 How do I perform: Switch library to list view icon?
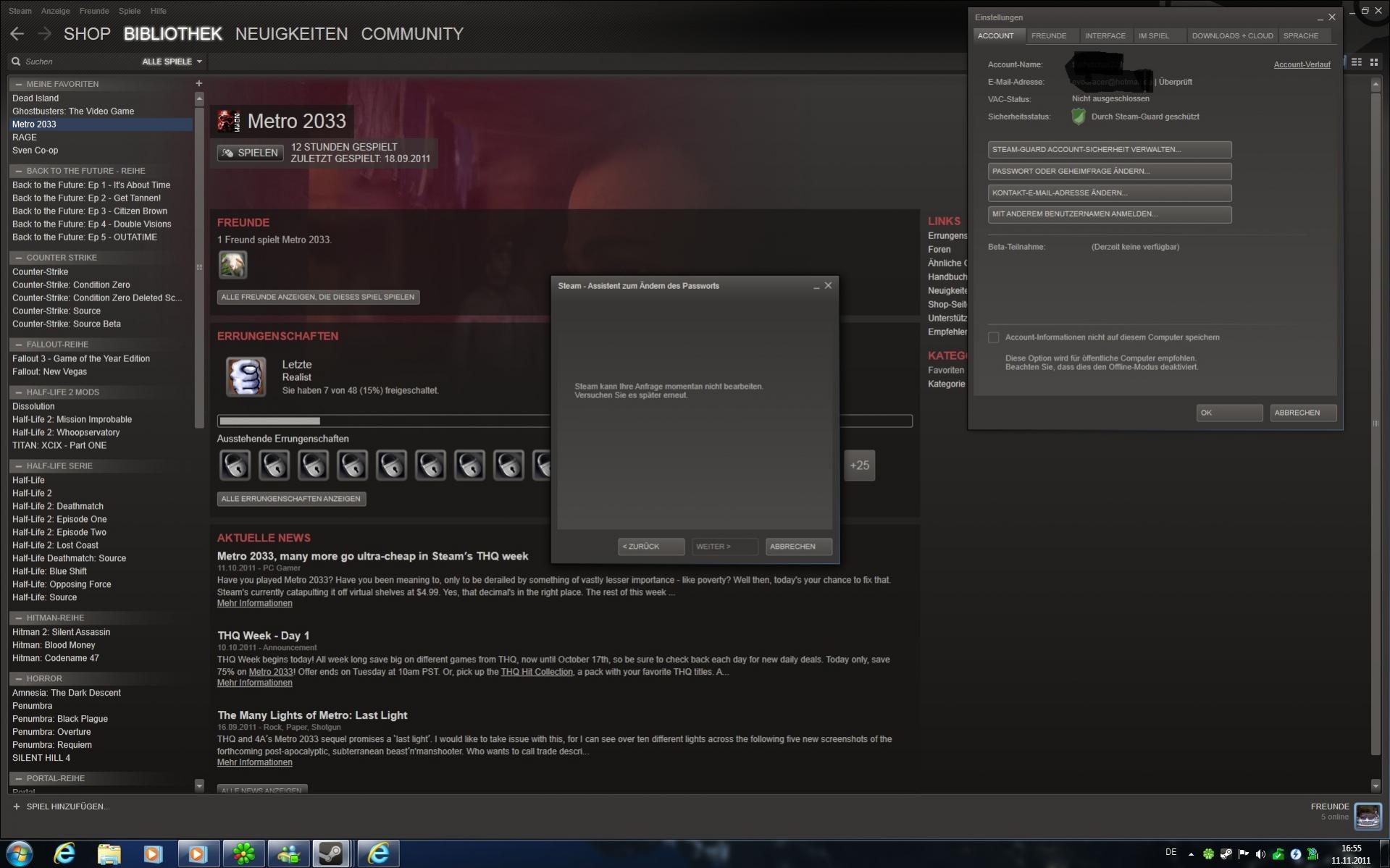coord(1356,62)
